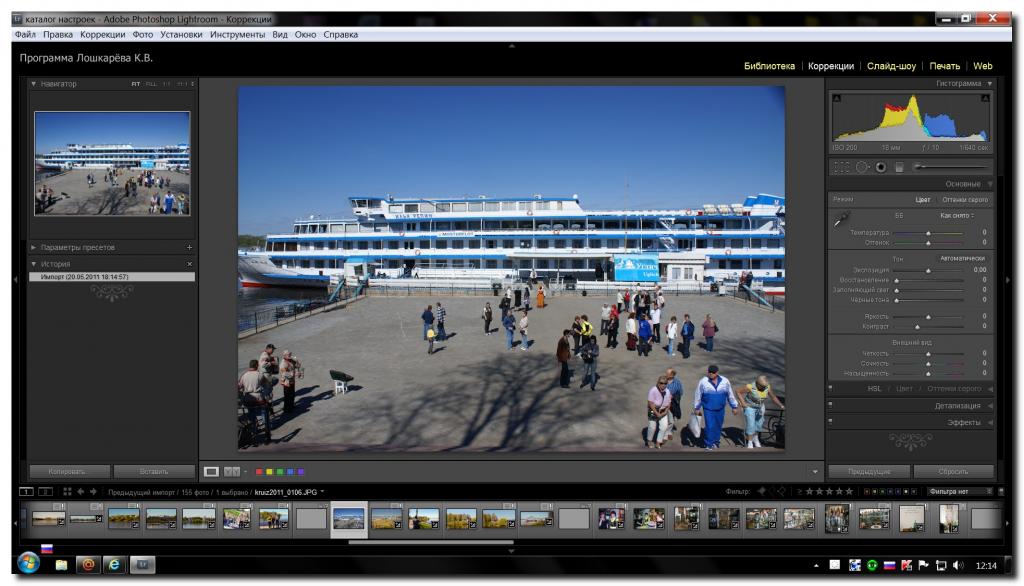1024x586 pixels.
Task: Pick the white balance eyedropper tool
Action: [x=841, y=218]
